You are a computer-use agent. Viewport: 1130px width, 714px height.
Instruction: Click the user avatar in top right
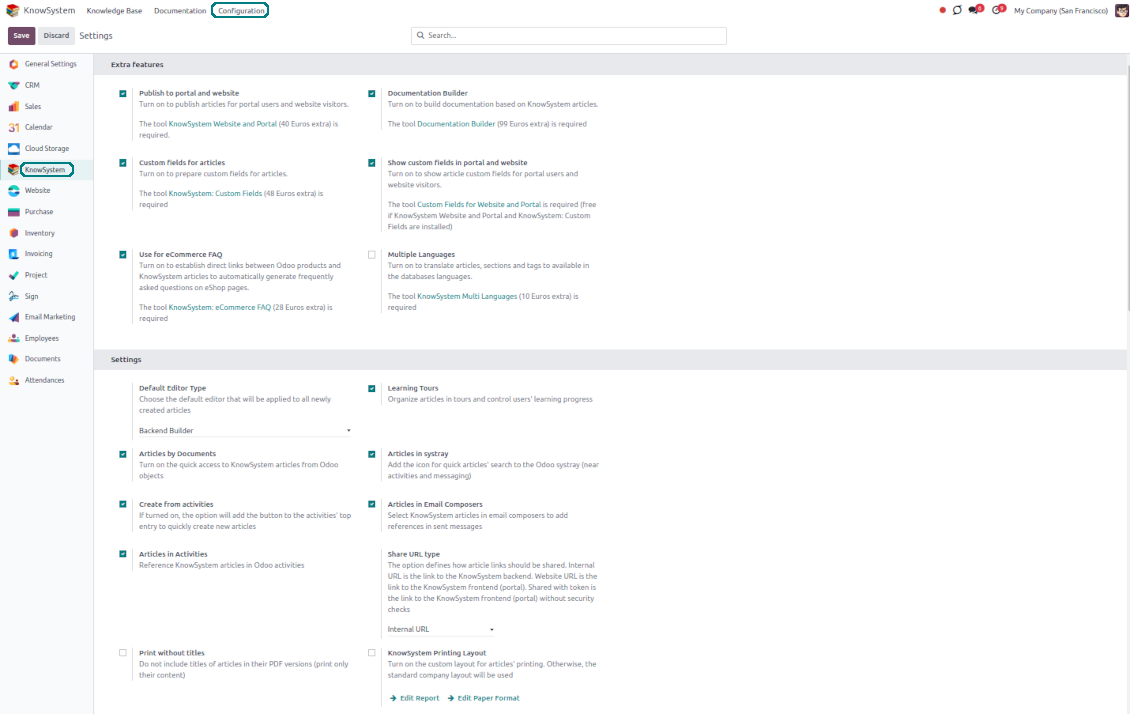pos(1121,10)
